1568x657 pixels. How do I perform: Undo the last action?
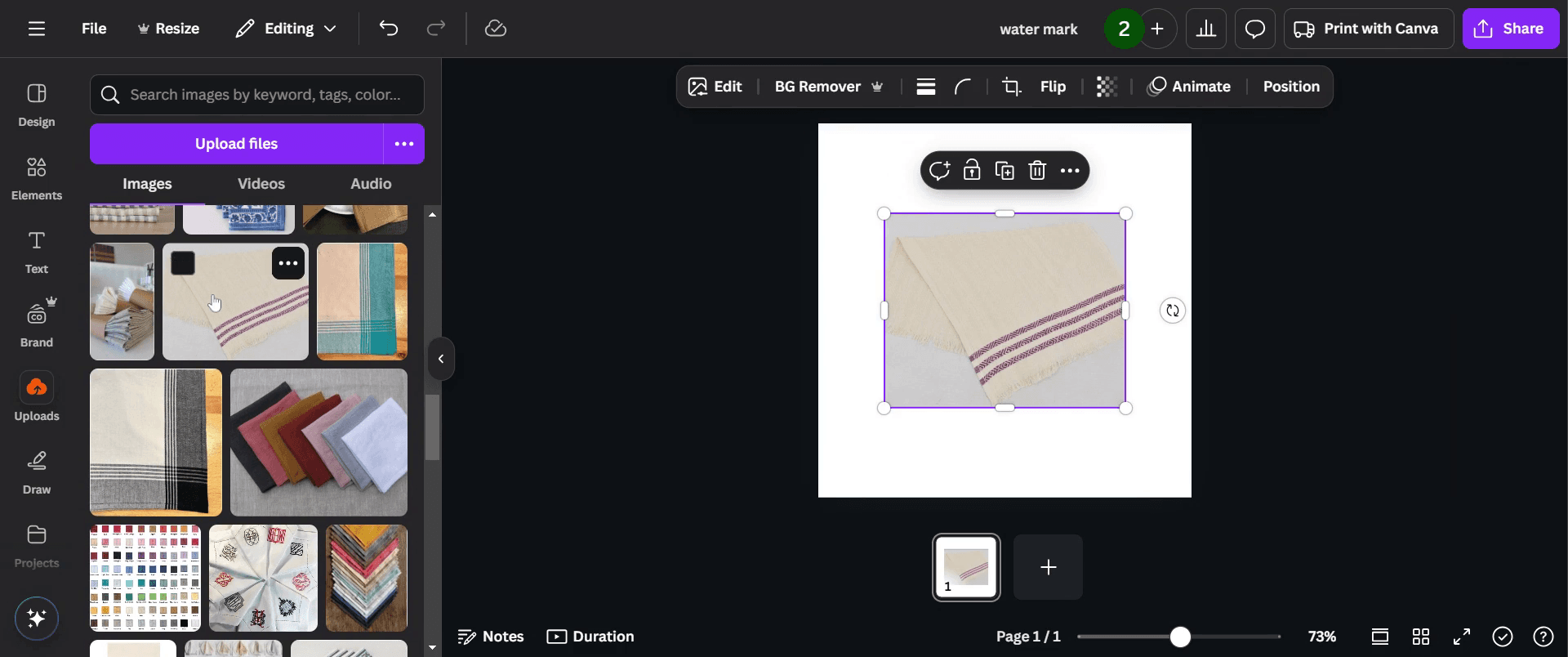point(389,29)
